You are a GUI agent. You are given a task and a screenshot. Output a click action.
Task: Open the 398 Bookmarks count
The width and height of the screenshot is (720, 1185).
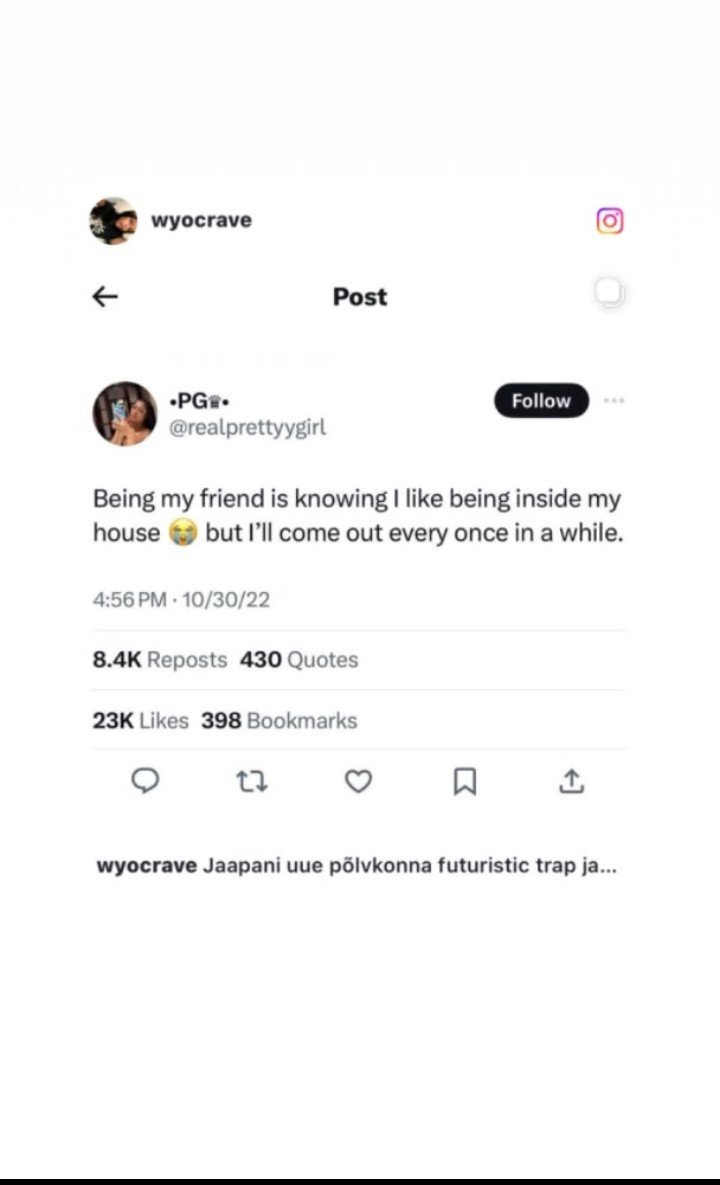click(x=279, y=720)
